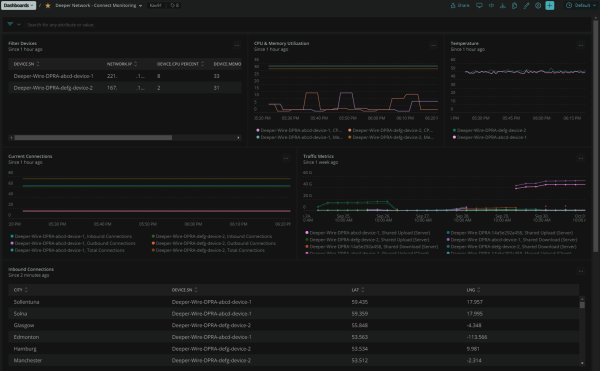The height and width of the screenshot is (371, 600).
Task: Select Deeper-Wire-DPRA-defg-device-2 in Filter Devices
Action: point(53,88)
